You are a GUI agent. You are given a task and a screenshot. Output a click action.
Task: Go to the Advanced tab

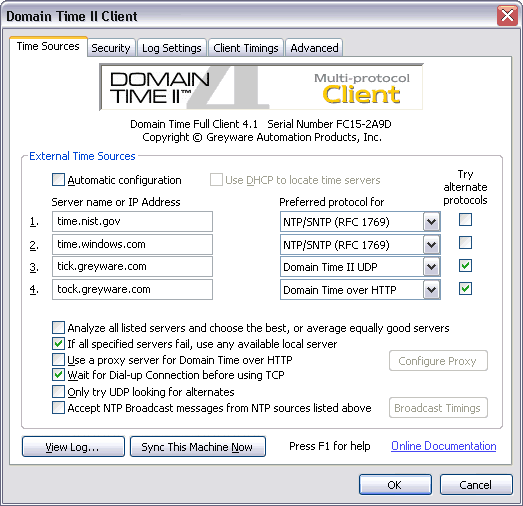coord(314,48)
